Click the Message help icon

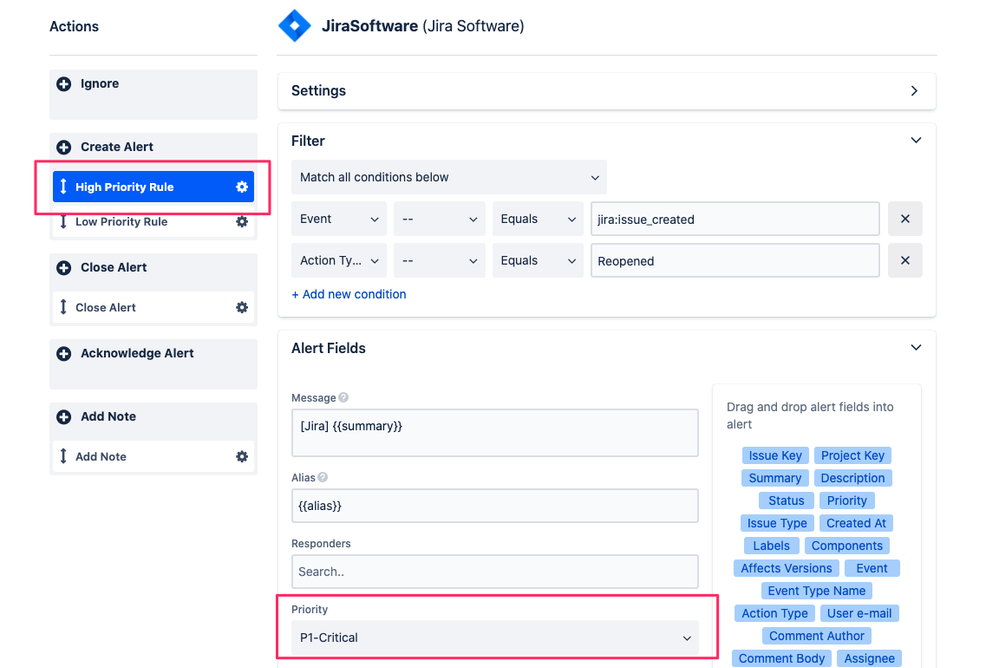[343, 398]
